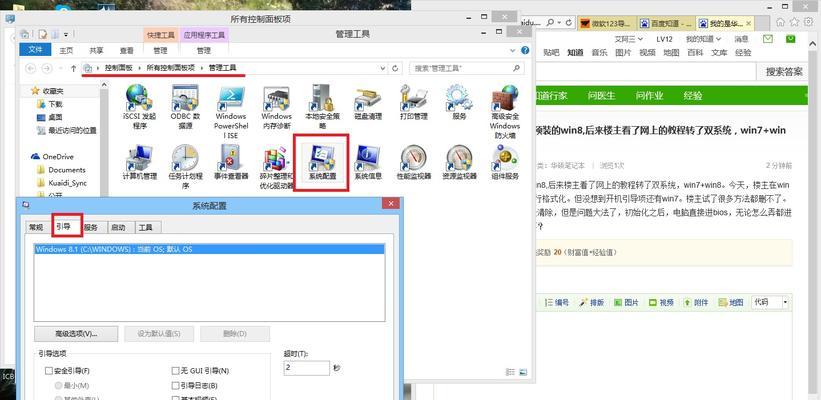
Task: Open the ODBC 数据源 icon
Action: (185, 97)
